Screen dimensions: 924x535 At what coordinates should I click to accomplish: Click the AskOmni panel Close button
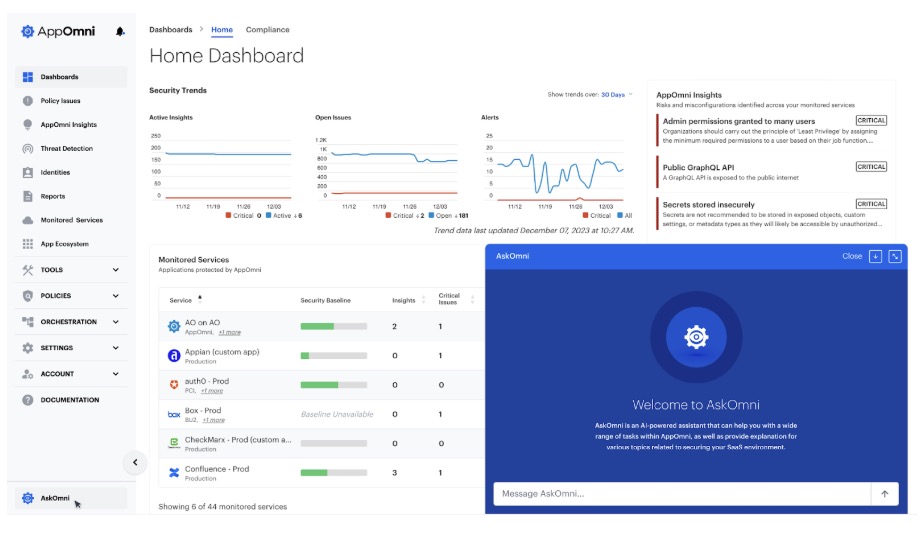coord(852,256)
